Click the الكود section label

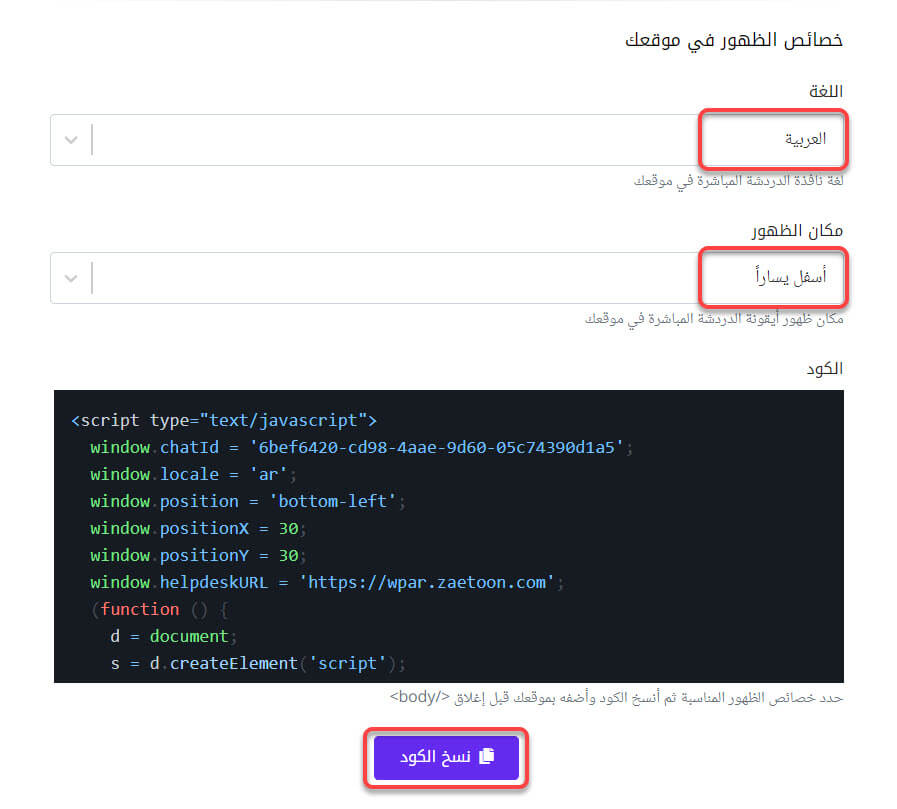pyautogui.click(x=824, y=369)
